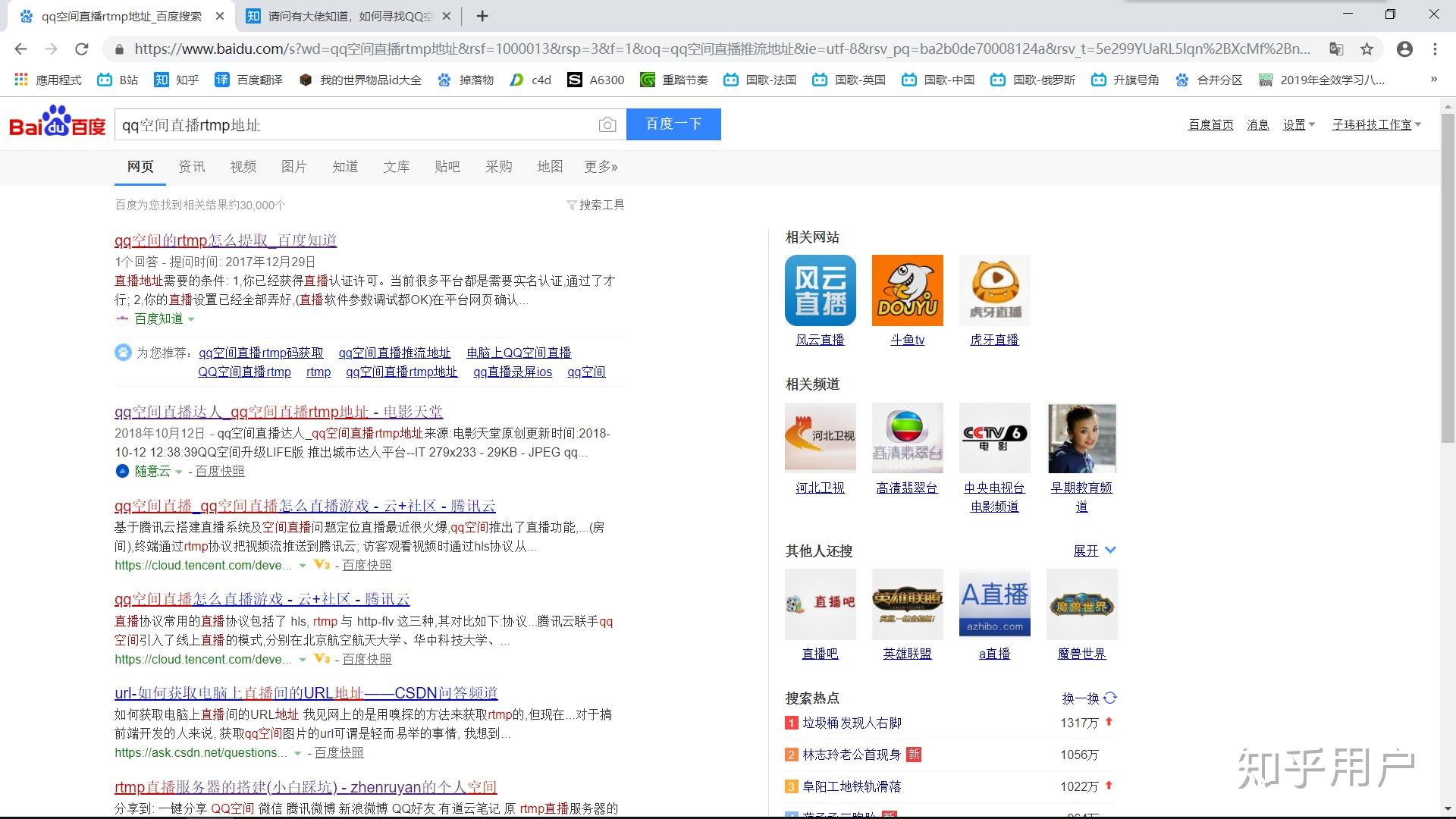Open 河北卫视 channel thumbnail
This screenshot has width=1456, height=819.
pyautogui.click(x=820, y=438)
